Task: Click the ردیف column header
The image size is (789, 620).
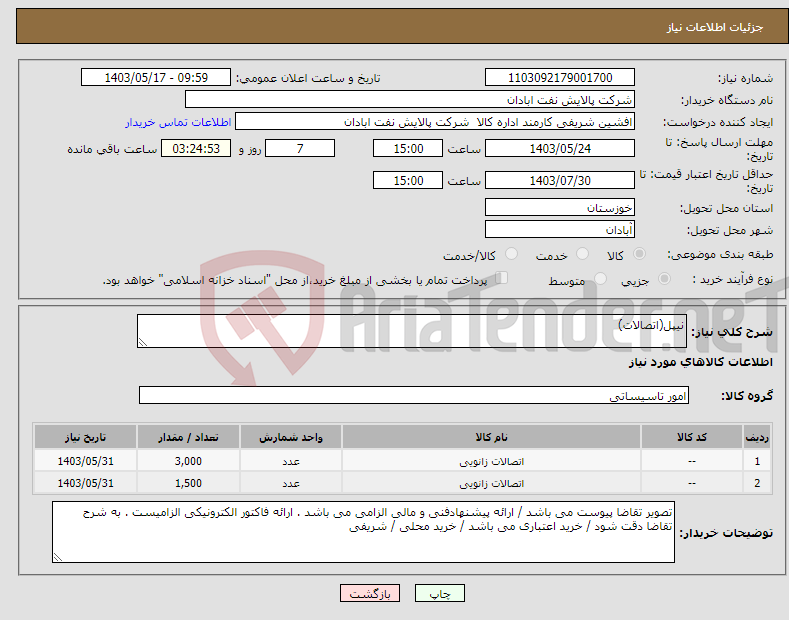Action: [x=757, y=437]
